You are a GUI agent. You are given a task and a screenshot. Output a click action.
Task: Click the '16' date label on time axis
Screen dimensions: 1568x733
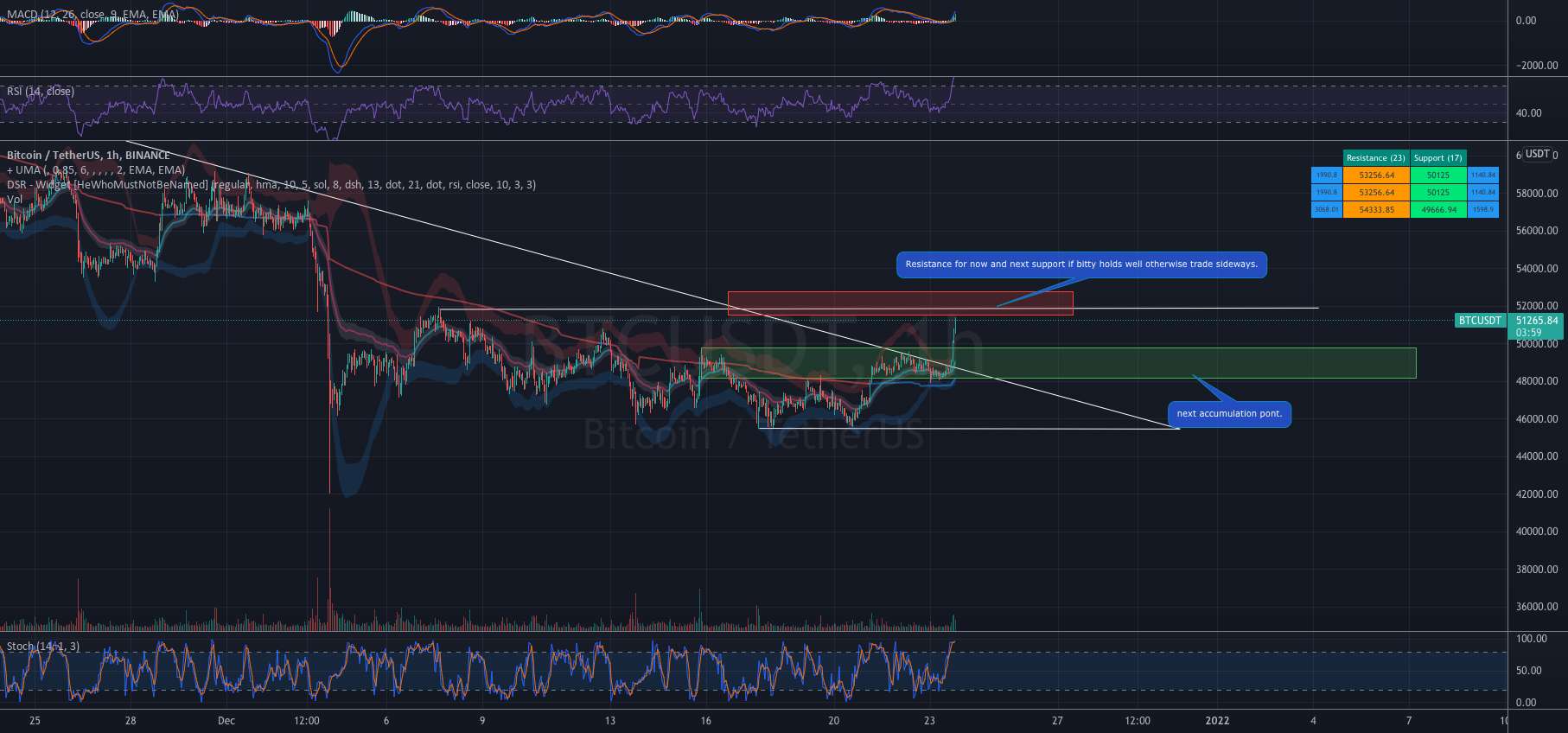pos(706,721)
